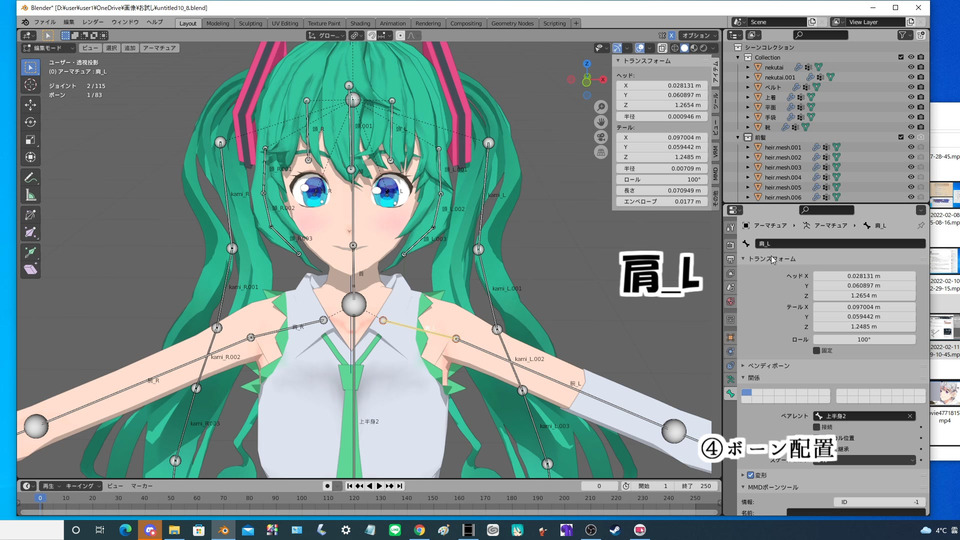The width and height of the screenshot is (960, 540).
Task: Clear the parent 上半身2 with the X
Action: click(x=910, y=416)
